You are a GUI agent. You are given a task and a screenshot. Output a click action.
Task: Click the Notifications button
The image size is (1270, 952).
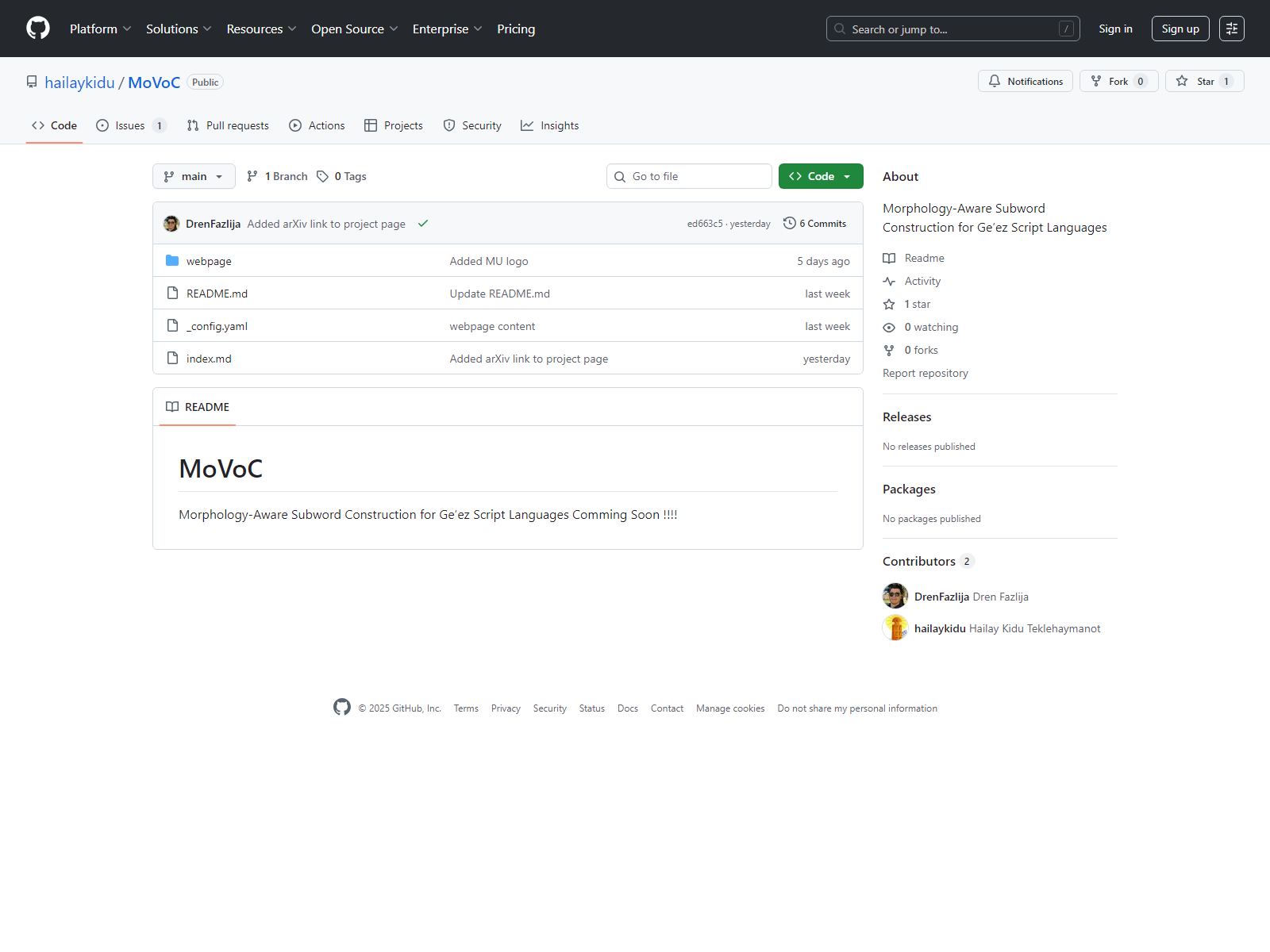tap(1026, 81)
